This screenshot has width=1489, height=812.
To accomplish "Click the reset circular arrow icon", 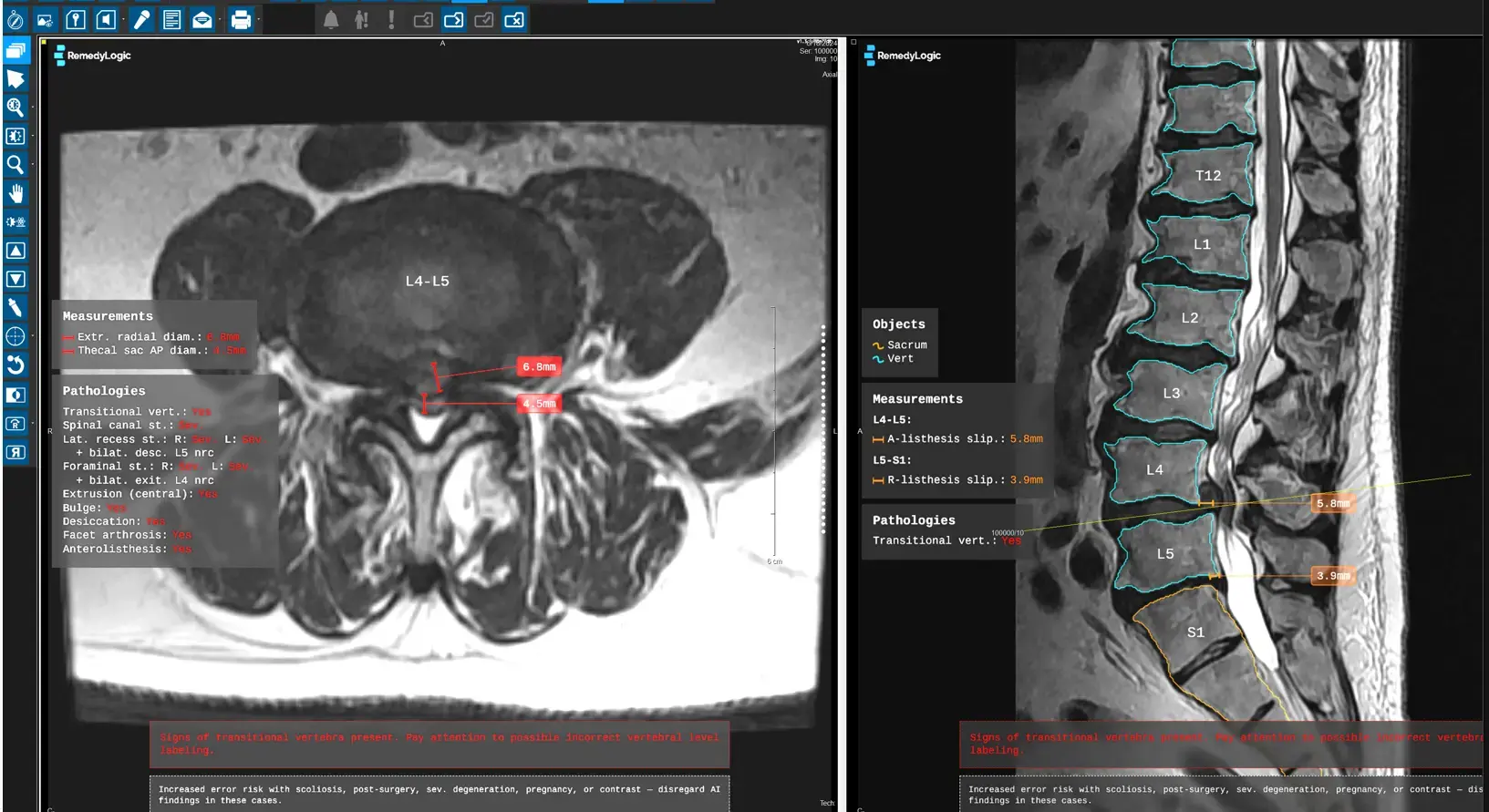I will [x=16, y=365].
